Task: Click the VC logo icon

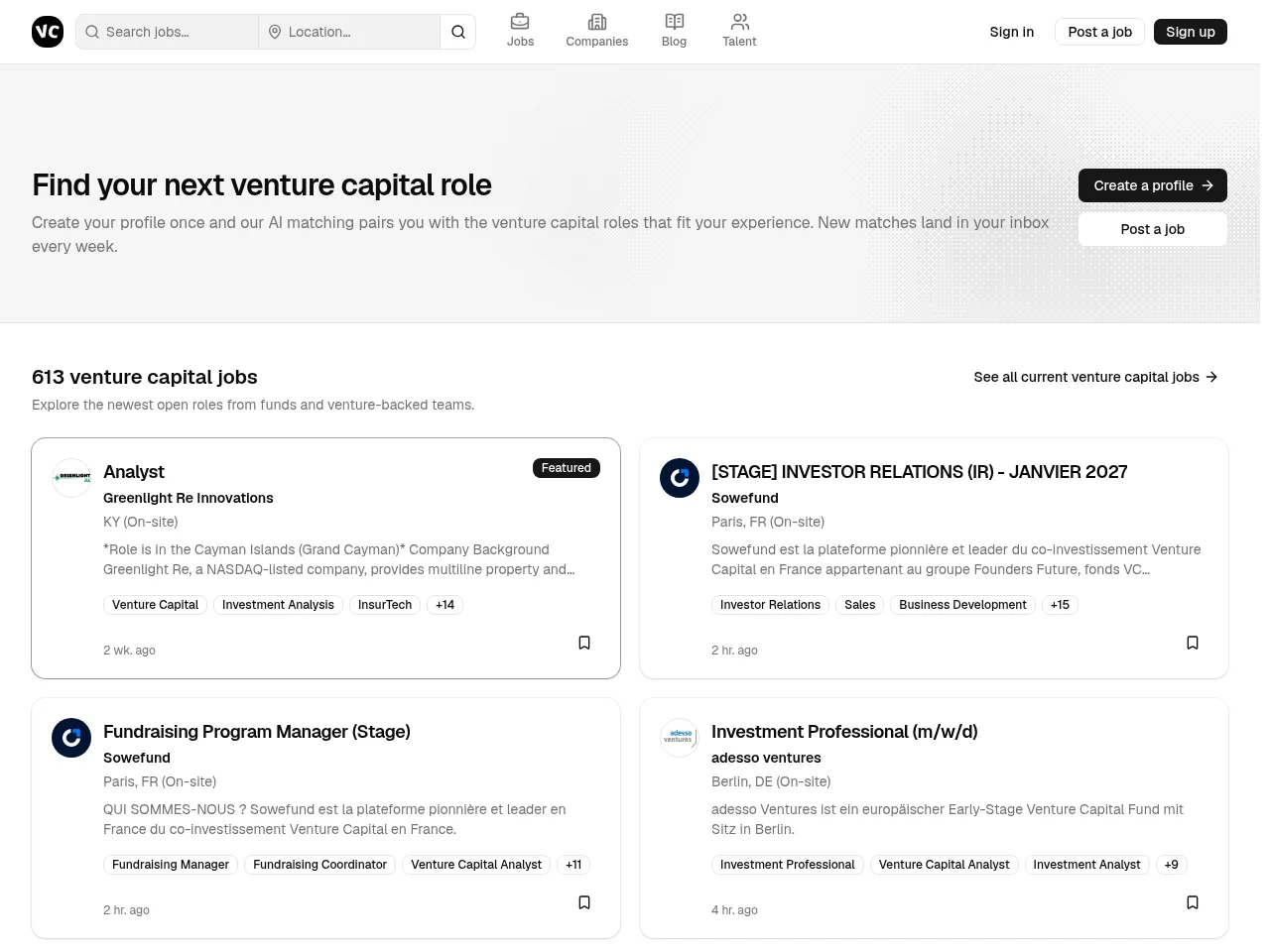Action: pos(48,32)
